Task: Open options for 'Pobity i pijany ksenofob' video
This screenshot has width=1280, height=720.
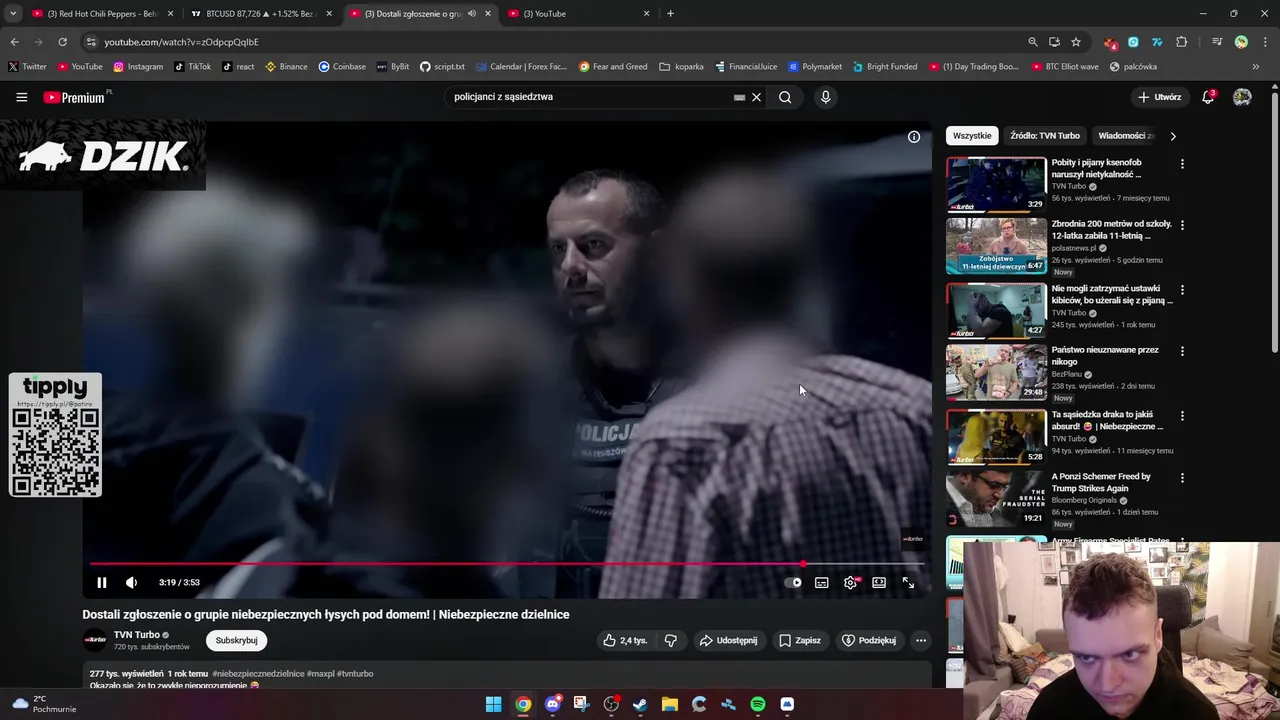Action: coord(1182,164)
